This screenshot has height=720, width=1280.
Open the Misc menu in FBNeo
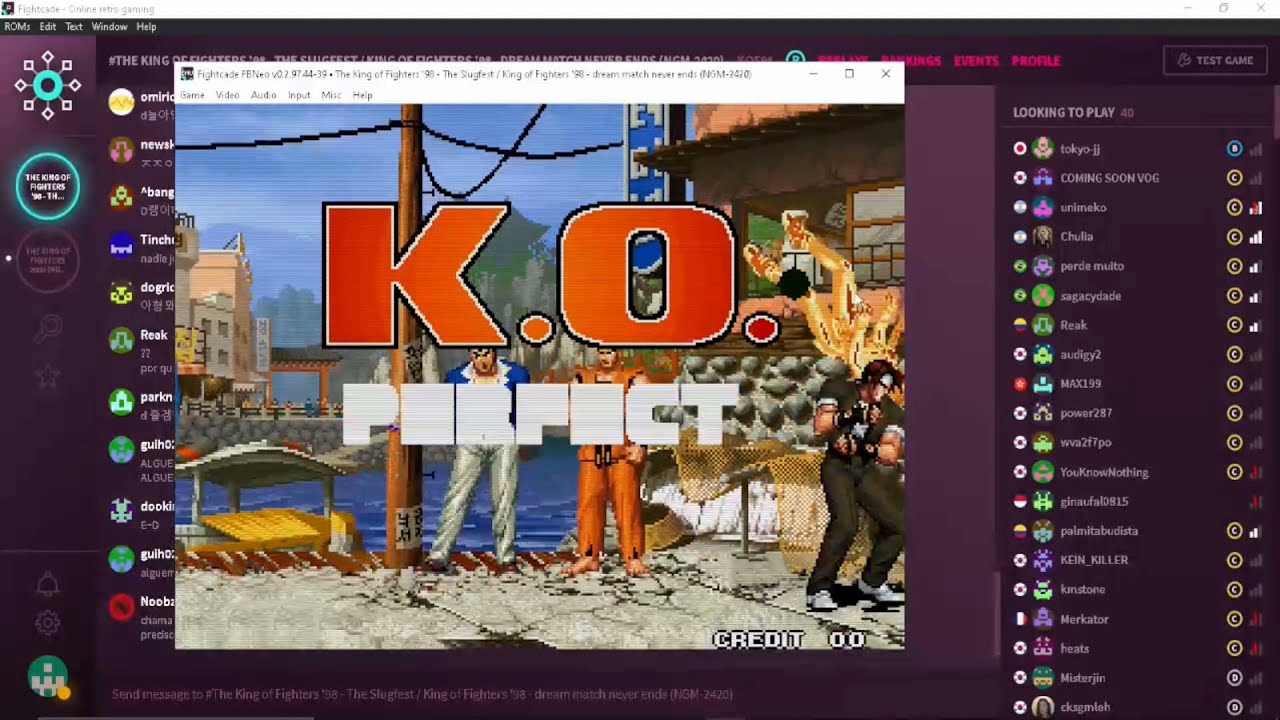[331, 95]
